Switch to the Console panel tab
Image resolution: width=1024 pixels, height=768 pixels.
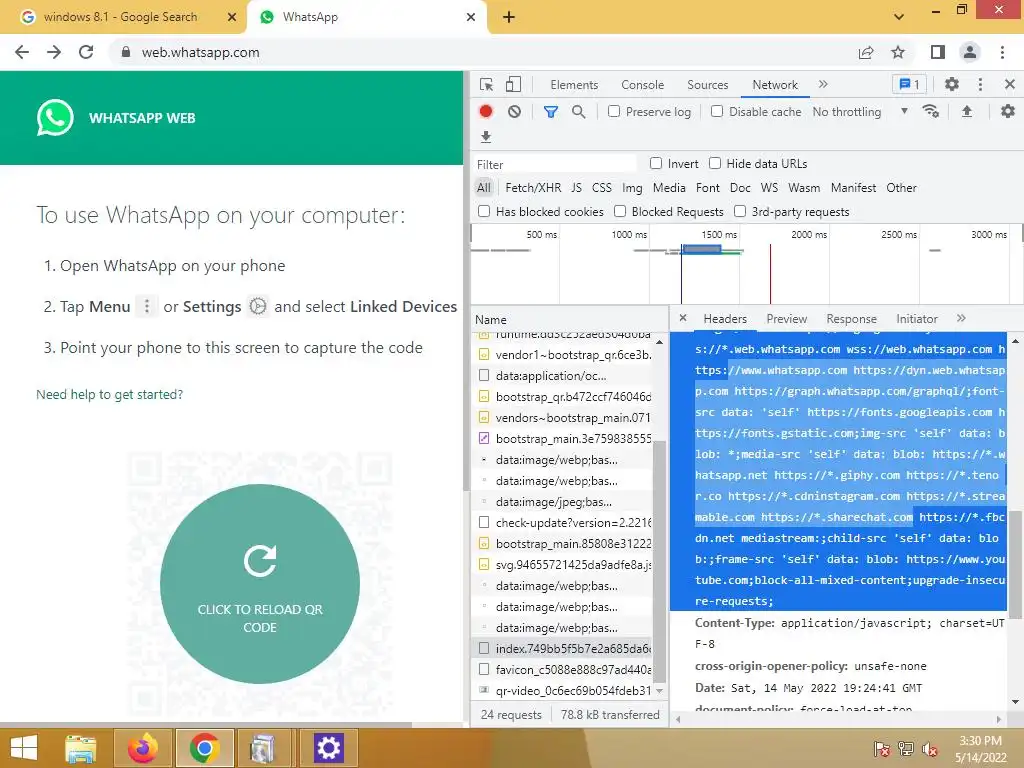click(x=643, y=85)
